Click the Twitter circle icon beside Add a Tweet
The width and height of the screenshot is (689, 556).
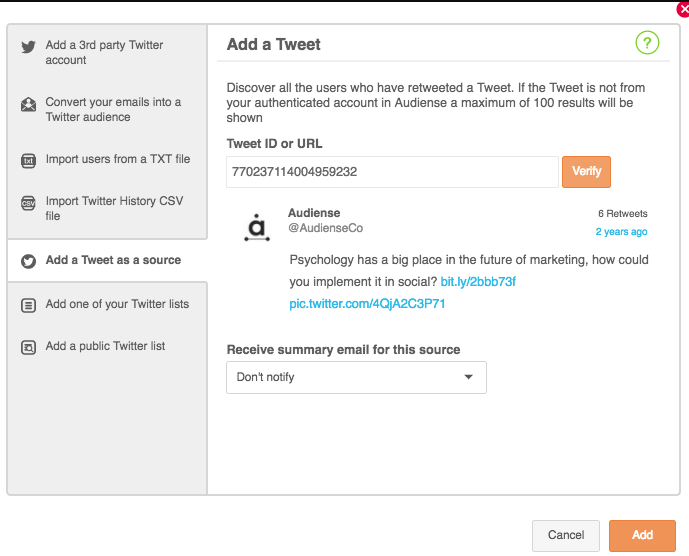click(29, 261)
